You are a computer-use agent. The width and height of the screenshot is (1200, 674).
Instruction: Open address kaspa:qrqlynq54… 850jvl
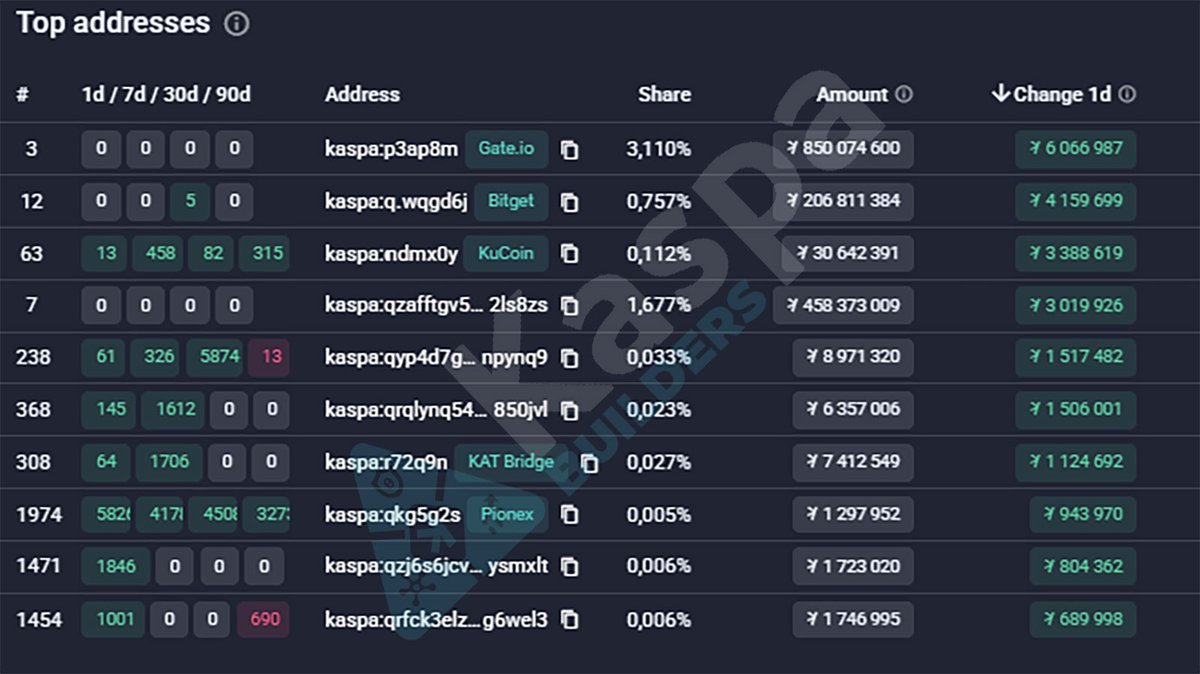coord(436,409)
